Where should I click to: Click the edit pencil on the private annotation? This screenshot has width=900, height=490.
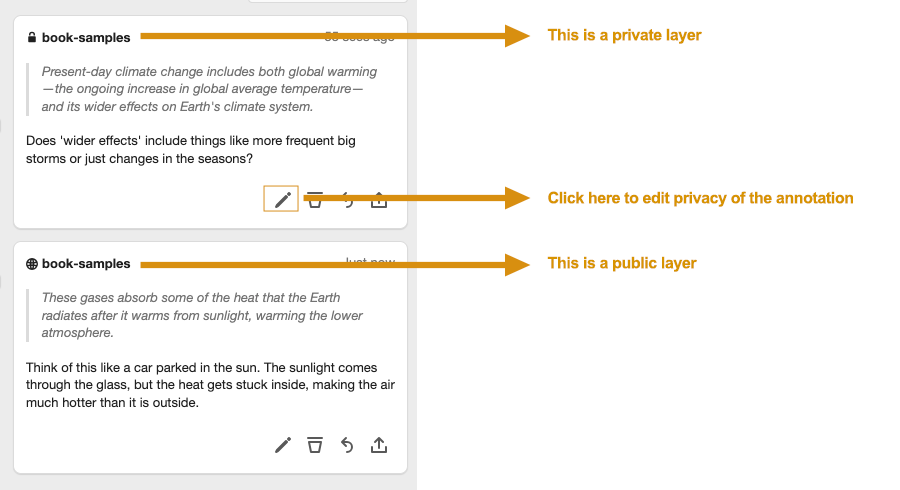pyautogui.click(x=282, y=199)
